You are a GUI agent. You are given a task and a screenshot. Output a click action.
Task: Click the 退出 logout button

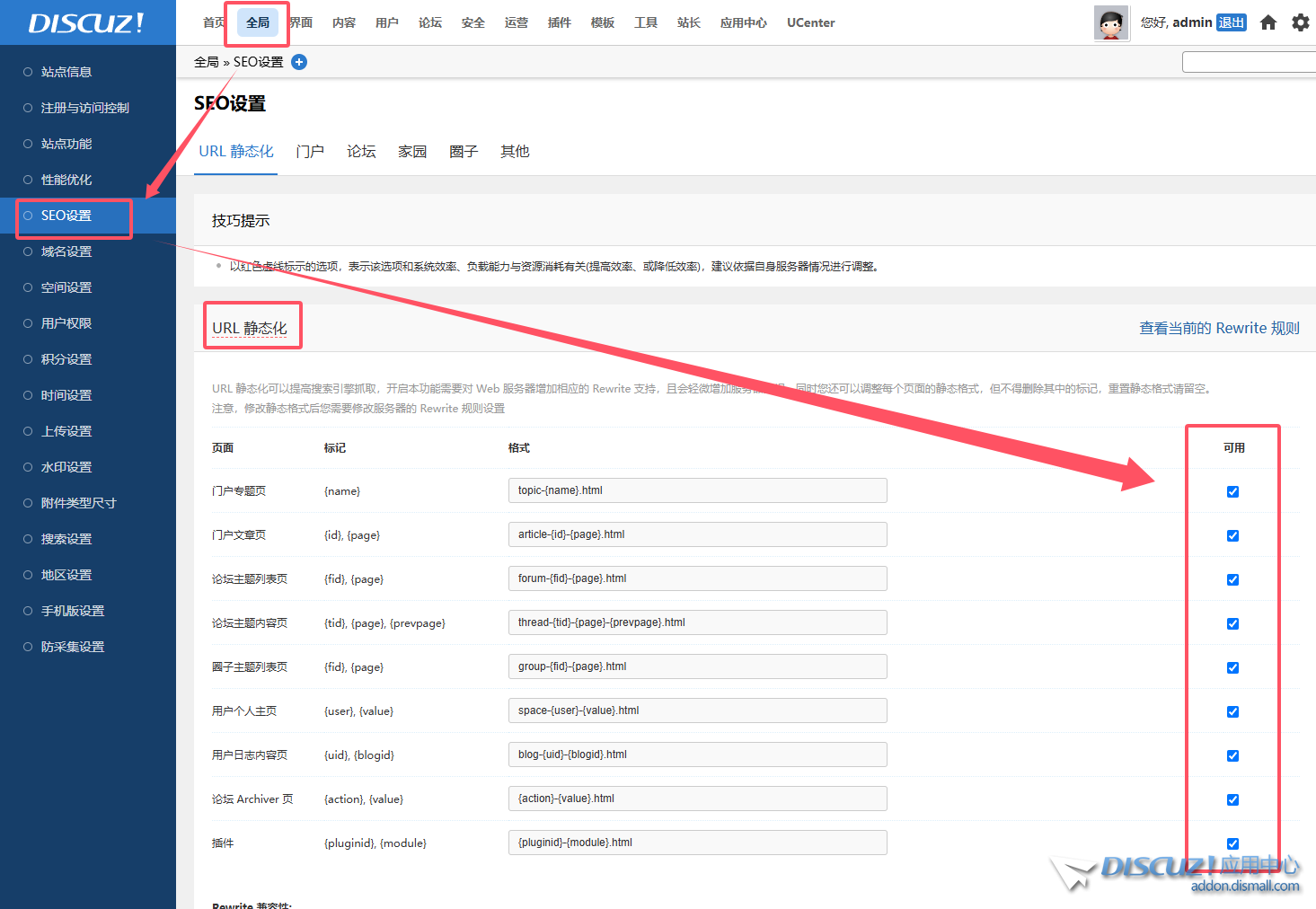click(x=1231, y=22)
